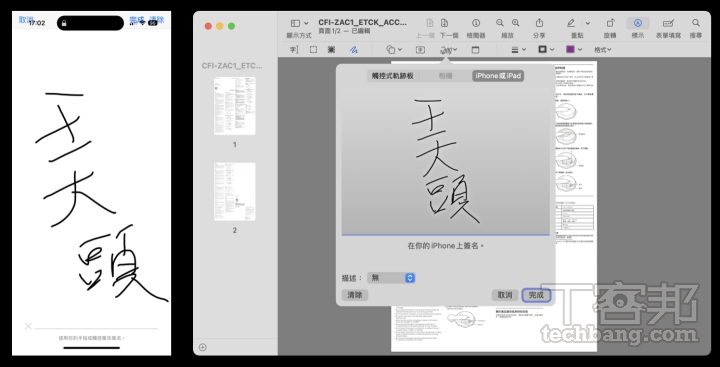
Task: Click add page plus button in sidebar
Action: (202, 347)
